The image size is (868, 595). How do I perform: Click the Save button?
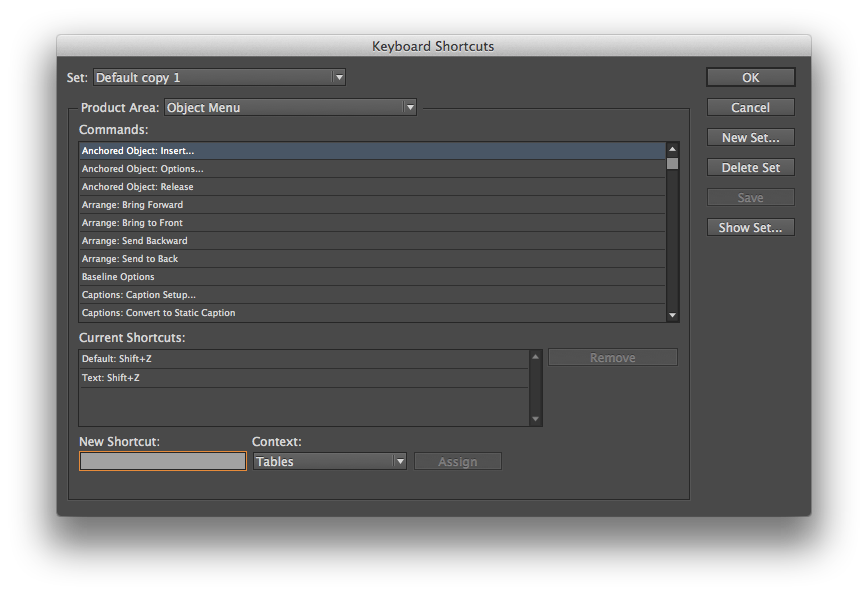coord(751,198)
